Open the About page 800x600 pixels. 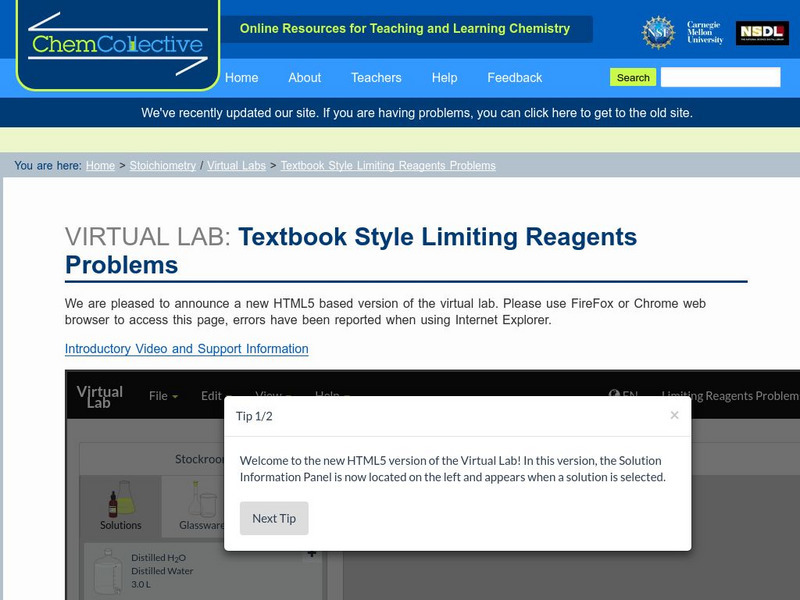305,78
